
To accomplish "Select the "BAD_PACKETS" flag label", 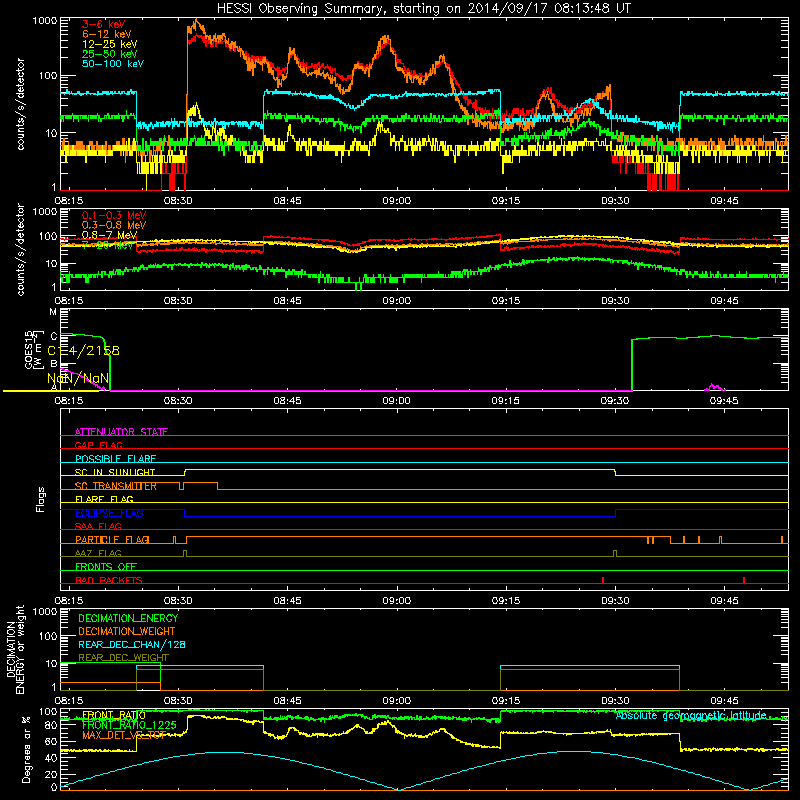I will click(x=109, y=580).
